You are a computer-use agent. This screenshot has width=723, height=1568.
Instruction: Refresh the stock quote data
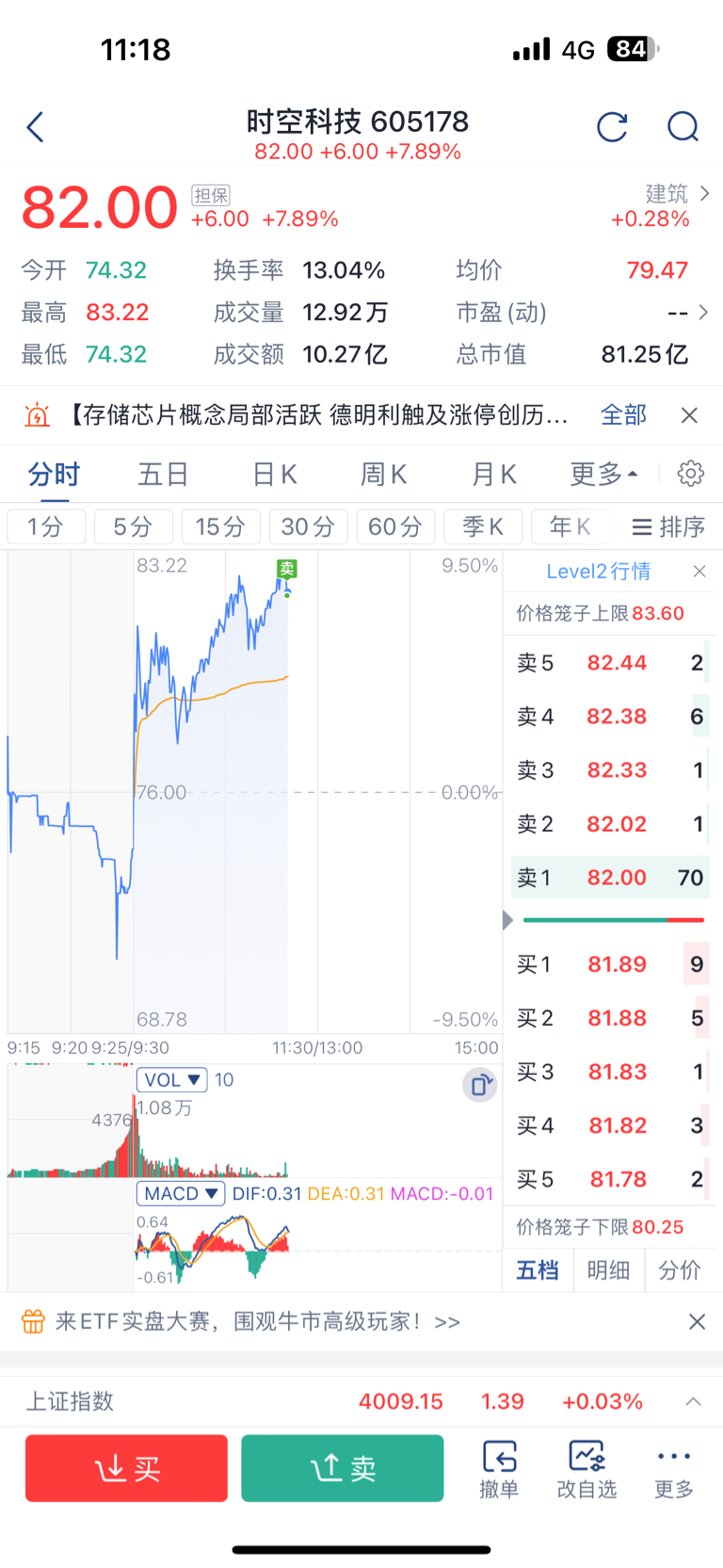(612, 127)
